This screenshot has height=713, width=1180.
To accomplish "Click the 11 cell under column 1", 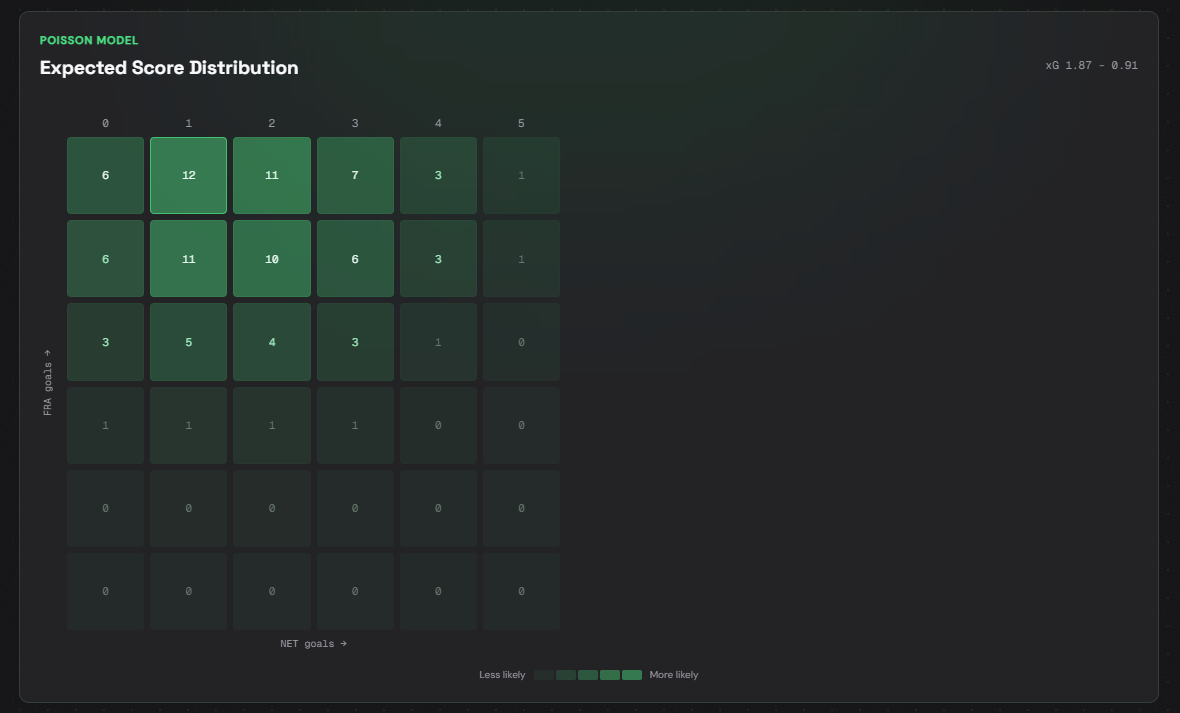I will tap(188, 258).
